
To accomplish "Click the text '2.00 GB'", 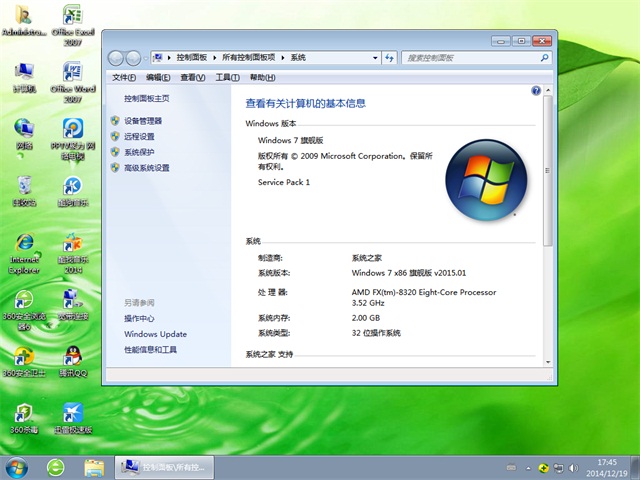I will [366, 318].
